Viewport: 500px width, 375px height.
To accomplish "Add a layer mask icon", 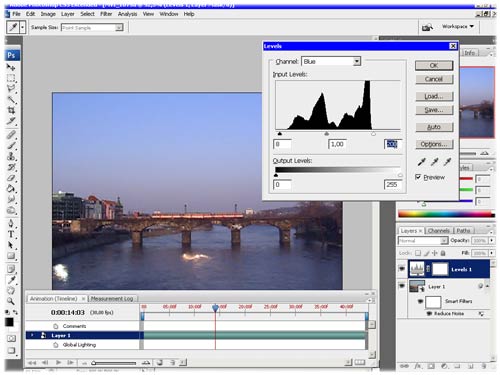I will tap(431, 366).
